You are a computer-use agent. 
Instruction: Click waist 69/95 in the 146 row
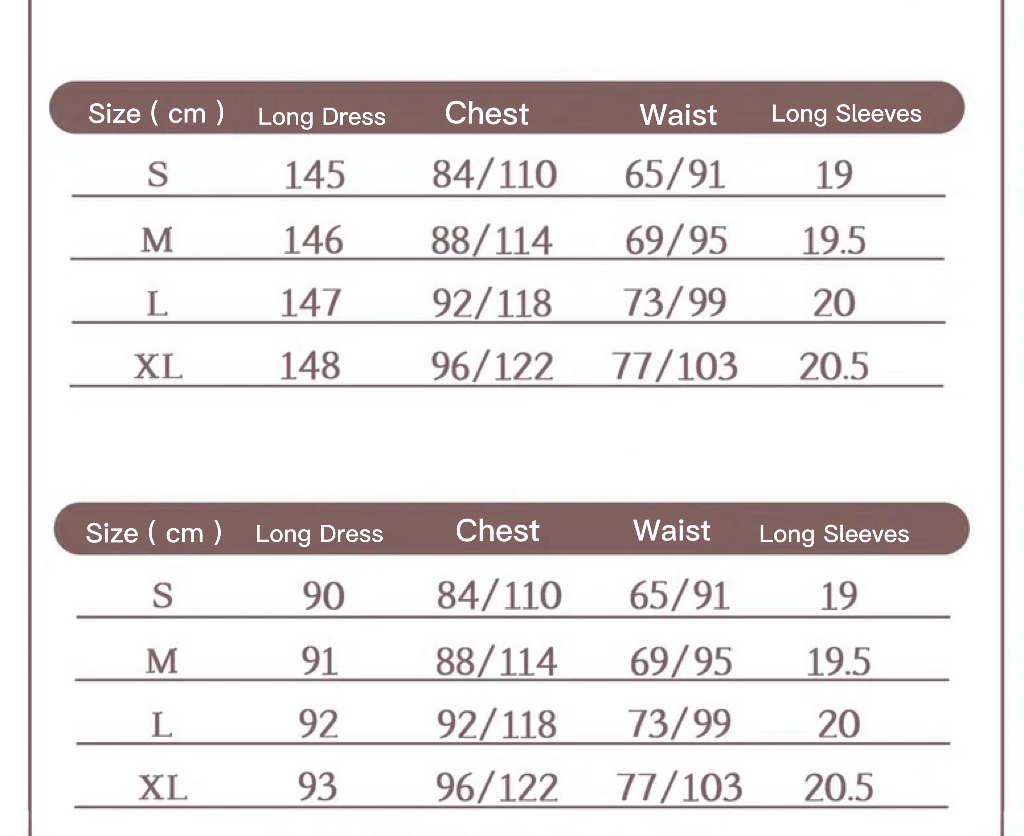coord(676,240)
